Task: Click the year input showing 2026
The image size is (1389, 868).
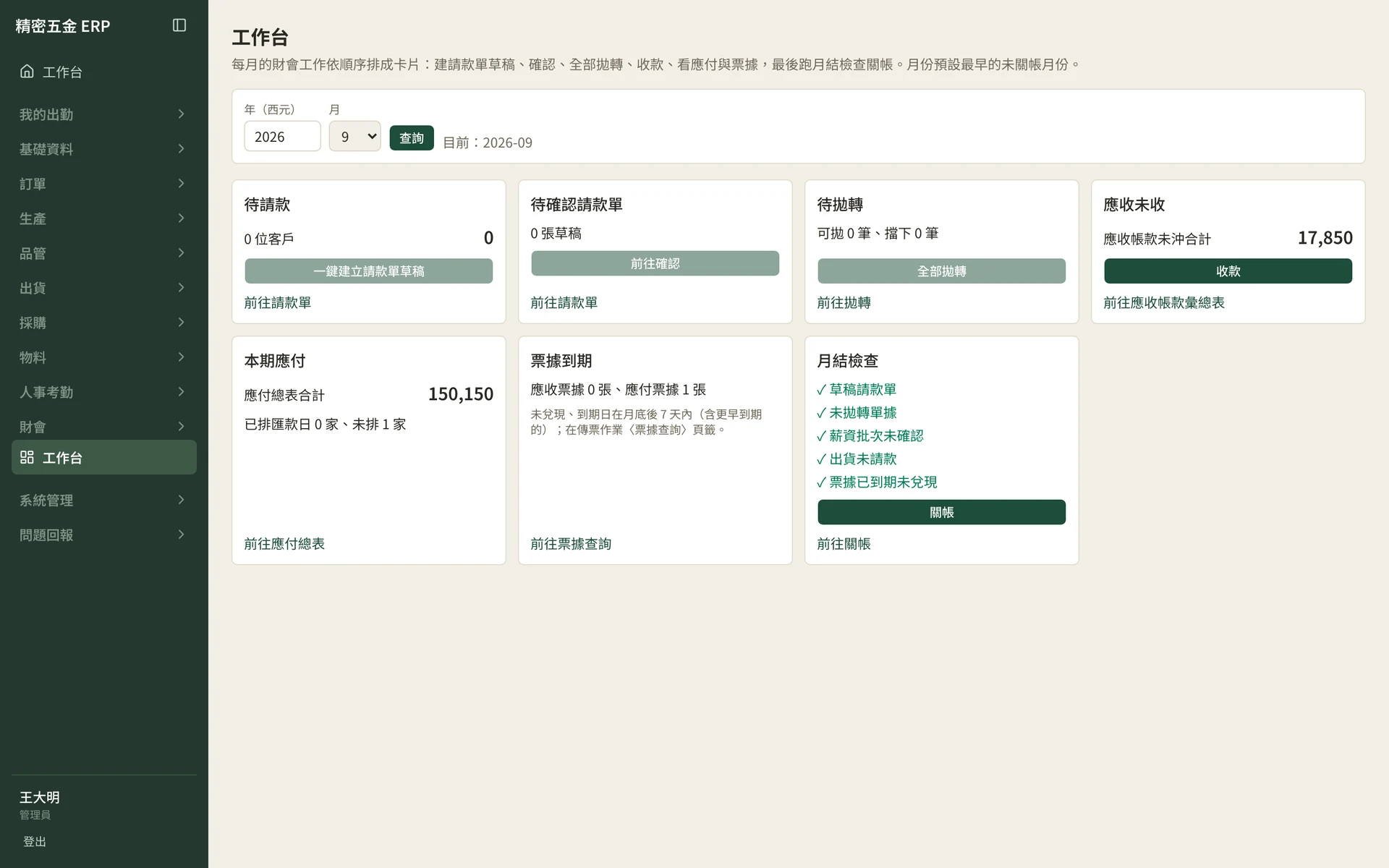Action: click(x=282, y=136)
